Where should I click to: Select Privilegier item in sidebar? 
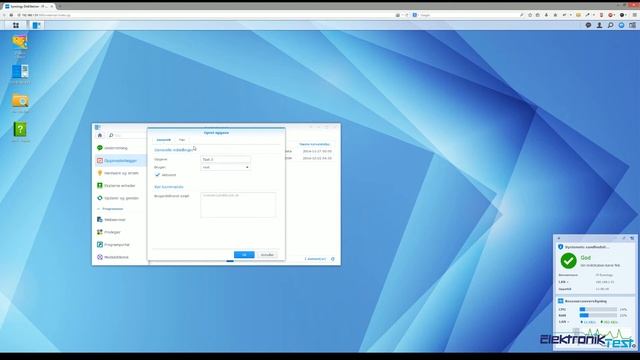point(121,232)
